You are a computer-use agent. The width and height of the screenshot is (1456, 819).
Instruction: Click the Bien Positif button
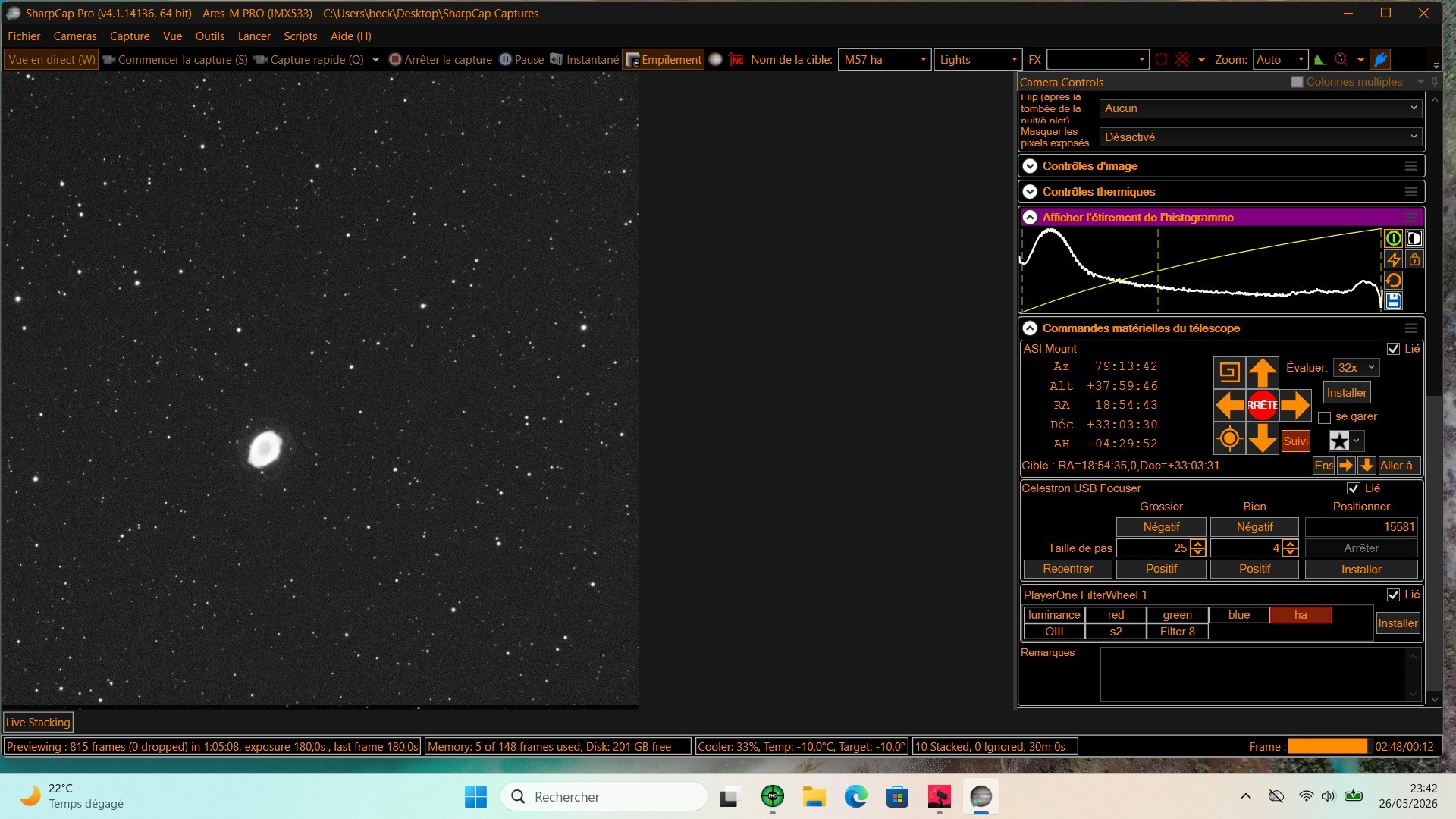pos(1254,569)
